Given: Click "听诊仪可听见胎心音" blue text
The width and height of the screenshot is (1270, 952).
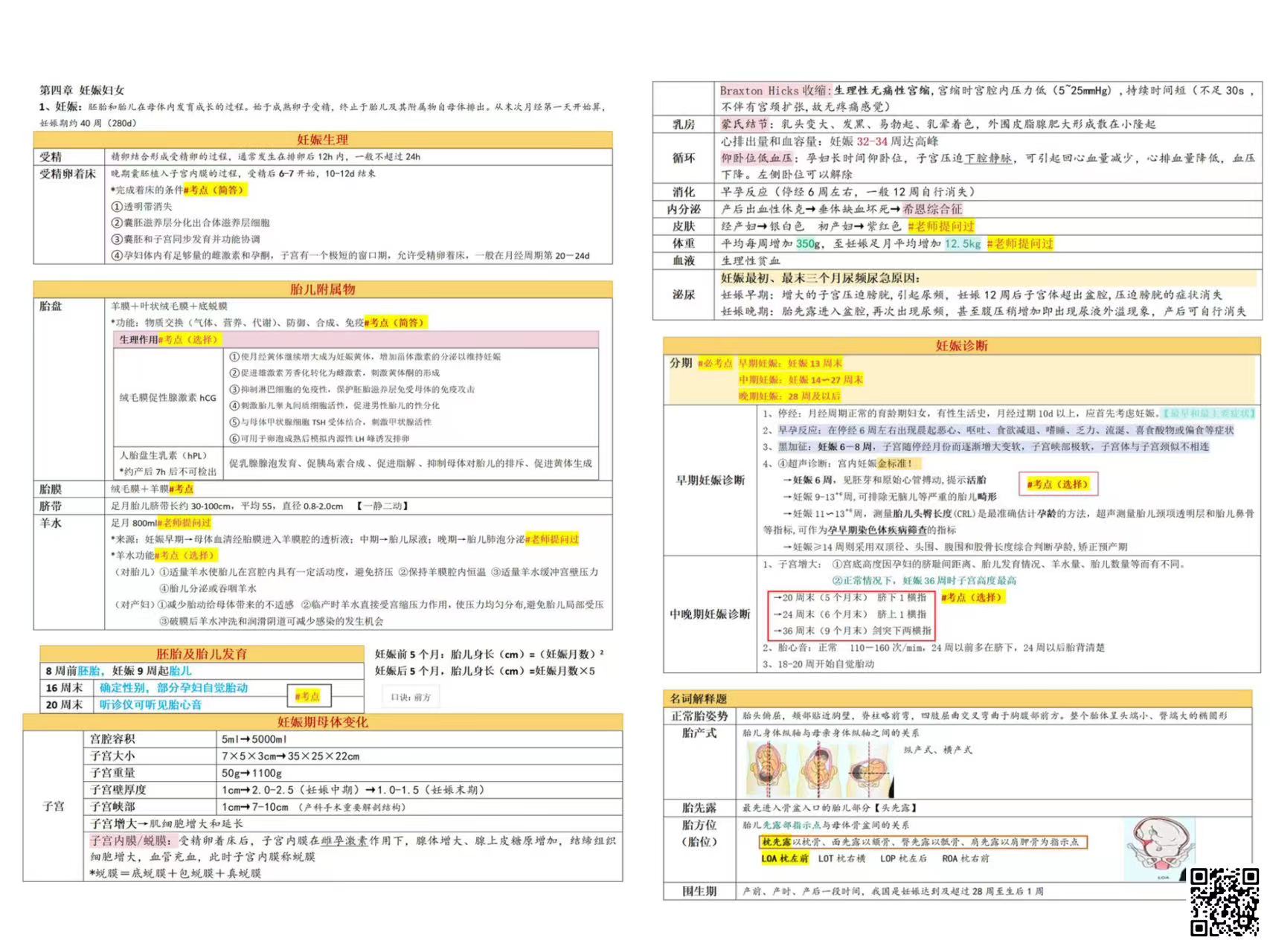Looking at the screenshot, I should pyautogui.click(x=151, y=704).
